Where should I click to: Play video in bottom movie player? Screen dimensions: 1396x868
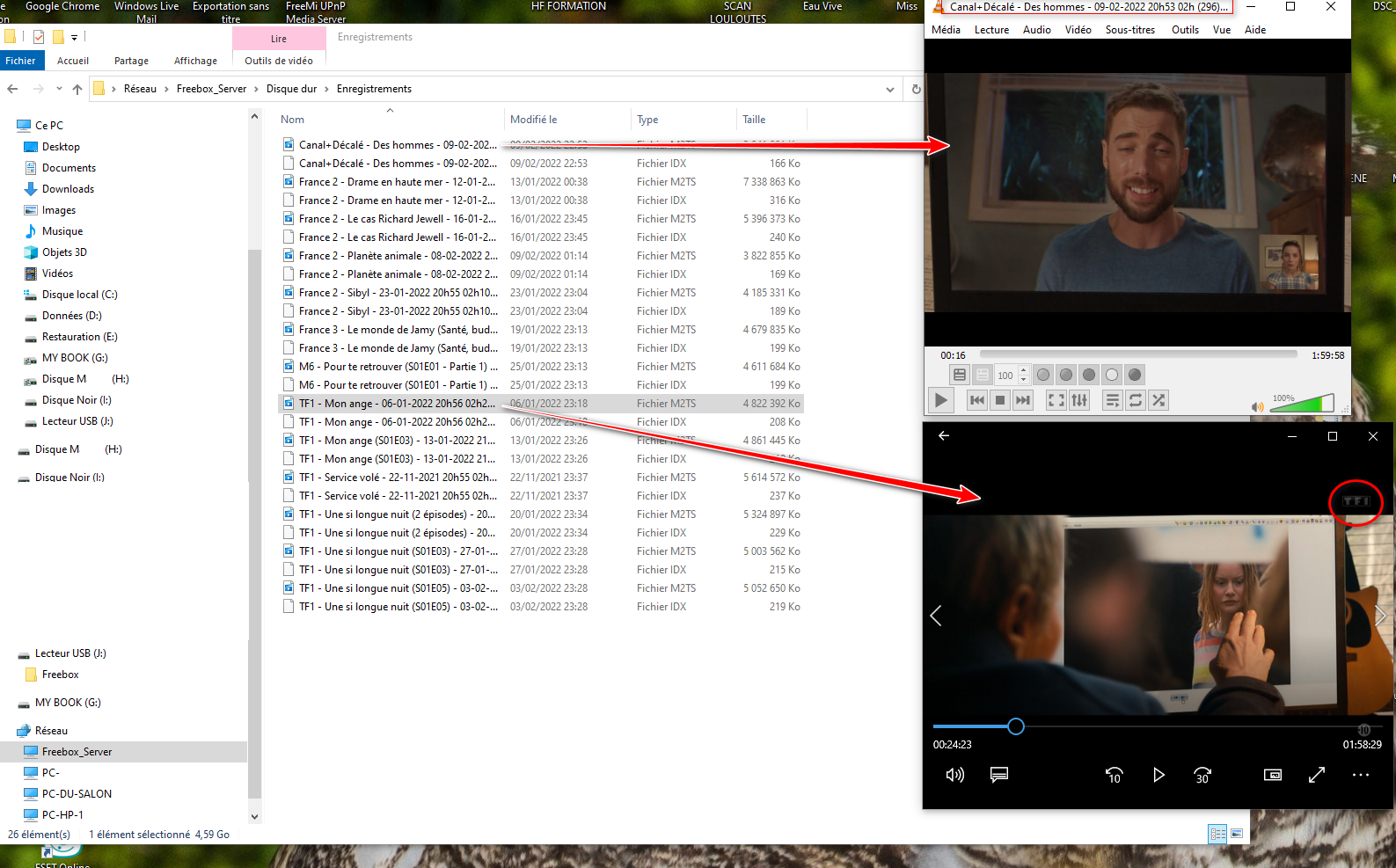coord(1158,775)
